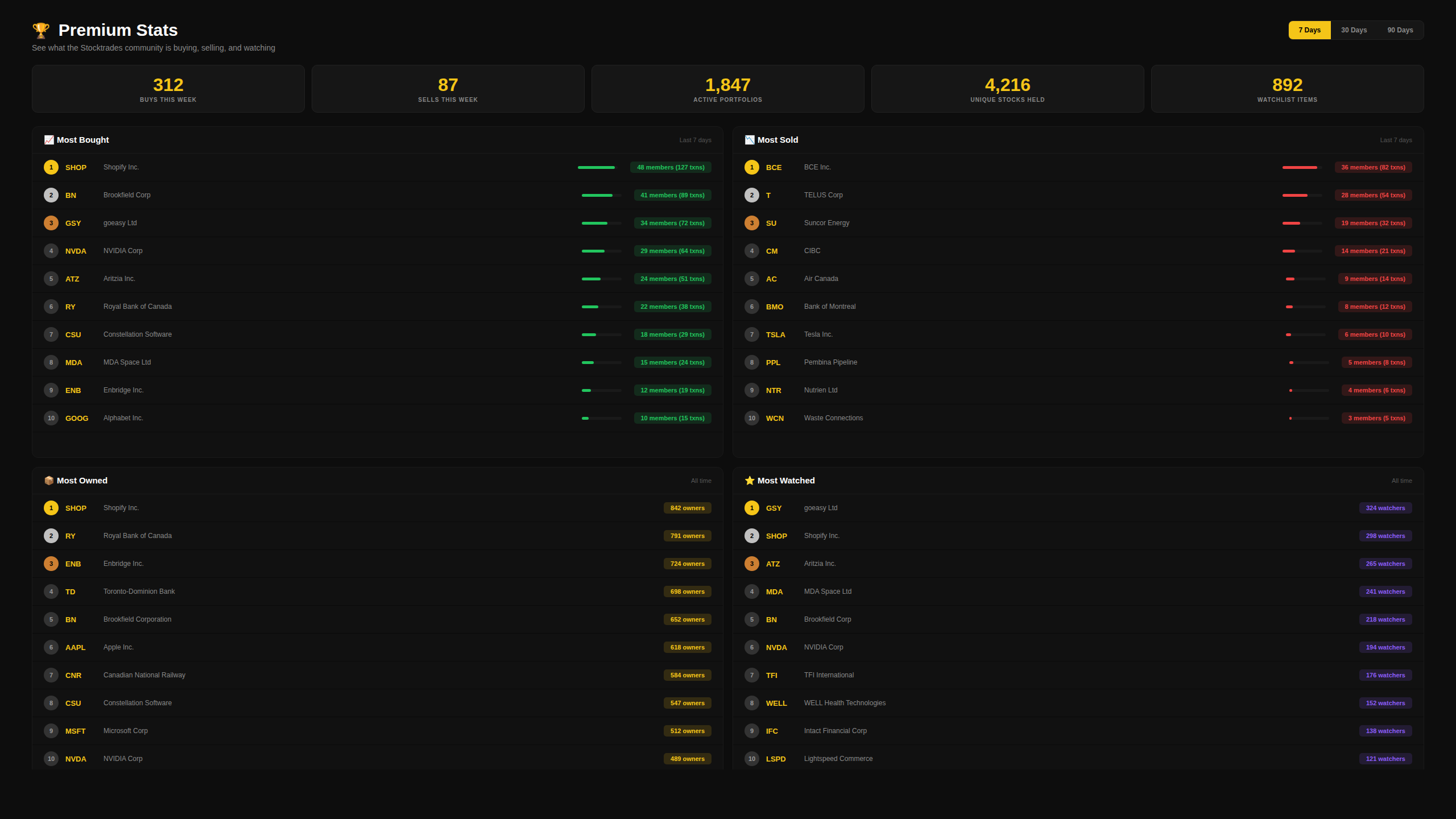Select the Most Watched section header
Screen dimensions: 1456x819
[786, 480]
